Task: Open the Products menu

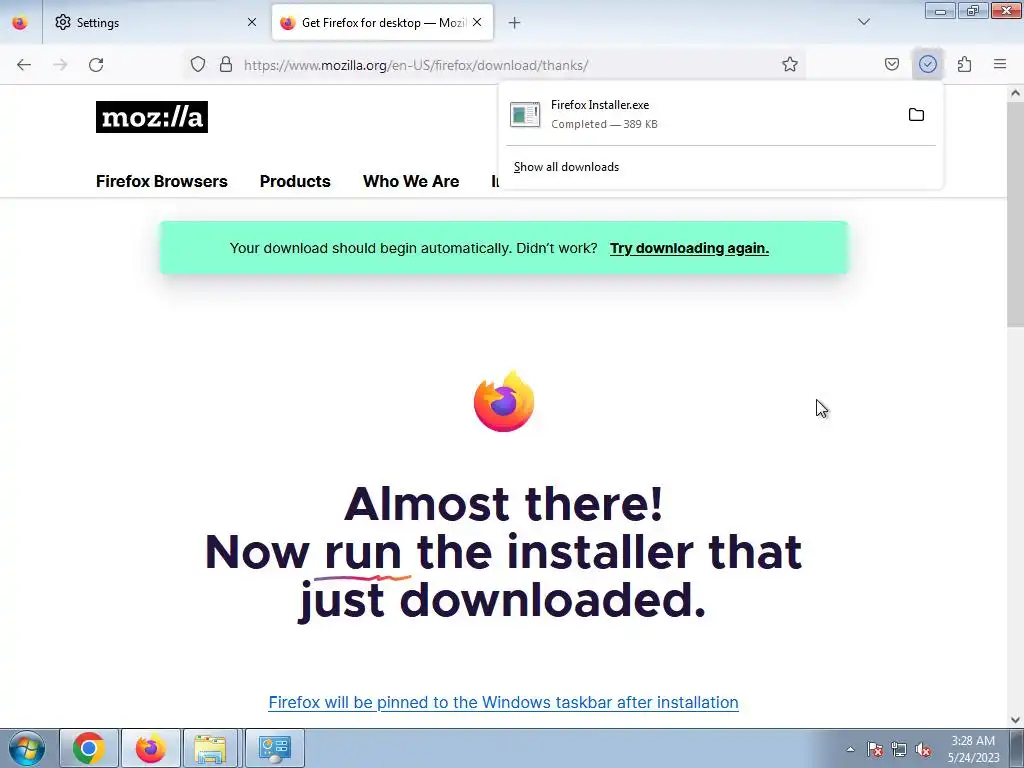Action: (x=295, y=182)
